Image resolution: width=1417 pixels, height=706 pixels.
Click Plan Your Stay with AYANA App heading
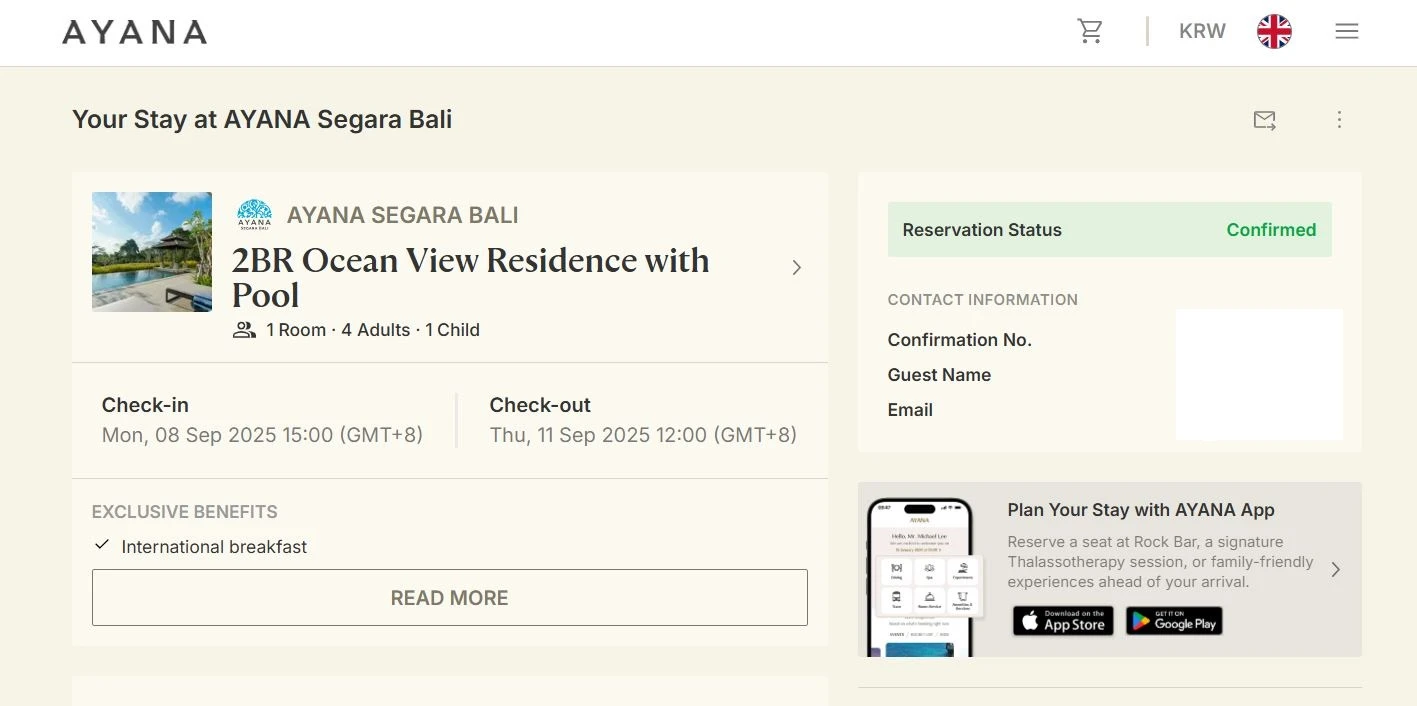click(x=1141, y=510)
